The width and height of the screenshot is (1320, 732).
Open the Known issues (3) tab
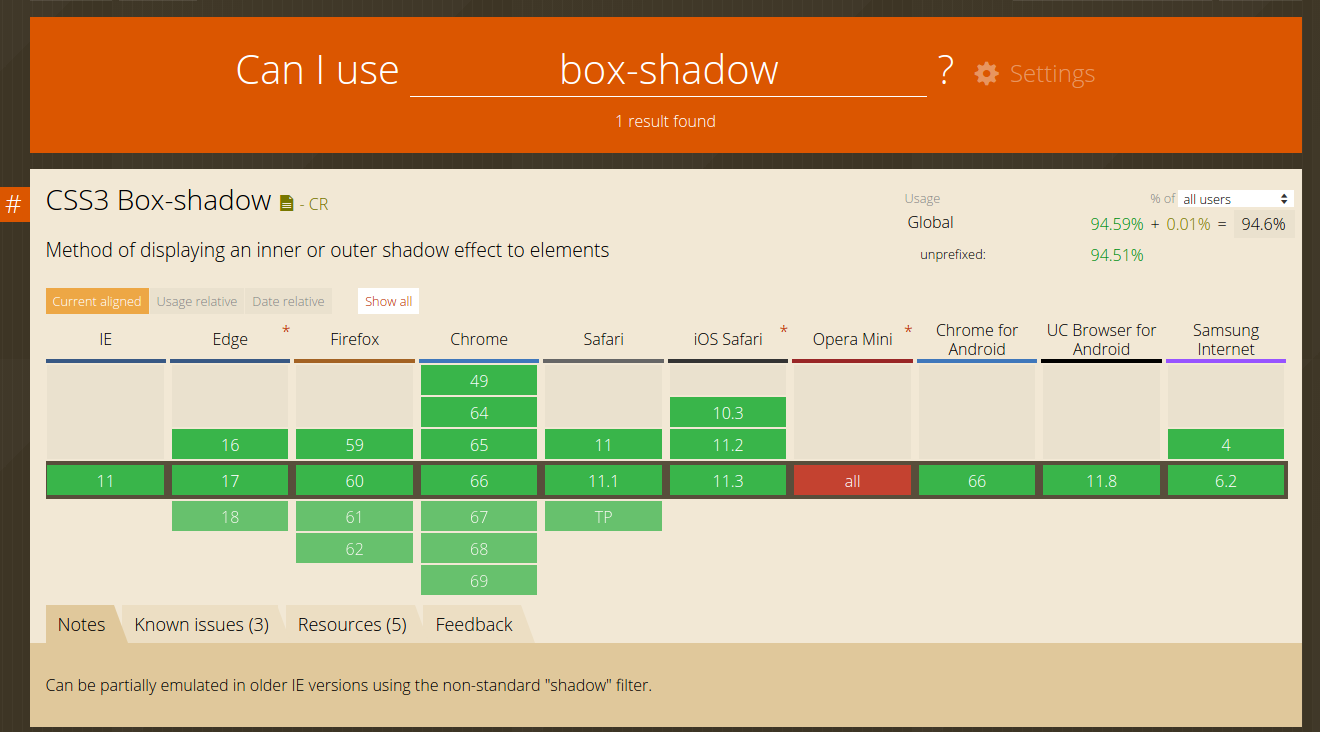pyautogui.click(x=202, y=624)
